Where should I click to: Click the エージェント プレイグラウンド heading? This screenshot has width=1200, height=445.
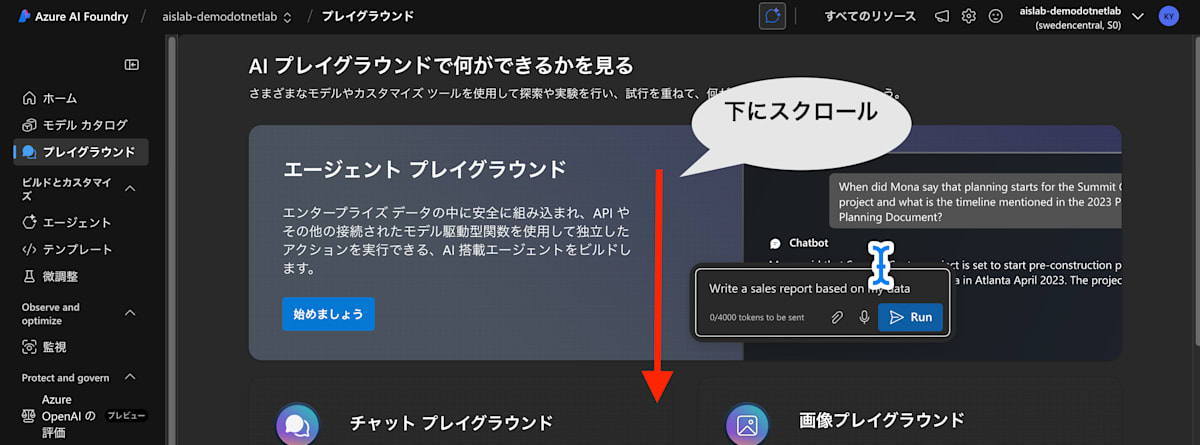click(425, 169)
